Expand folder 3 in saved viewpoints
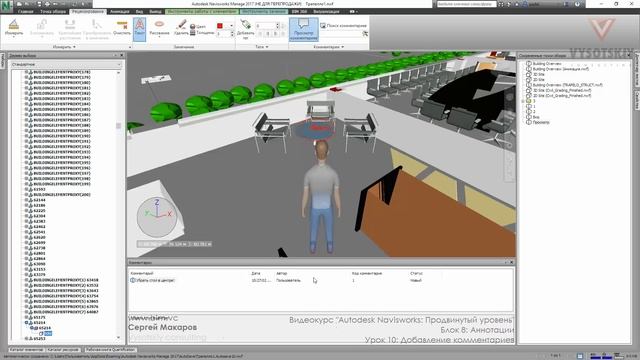This screenshot has height=360, width=640. point(523,101)
